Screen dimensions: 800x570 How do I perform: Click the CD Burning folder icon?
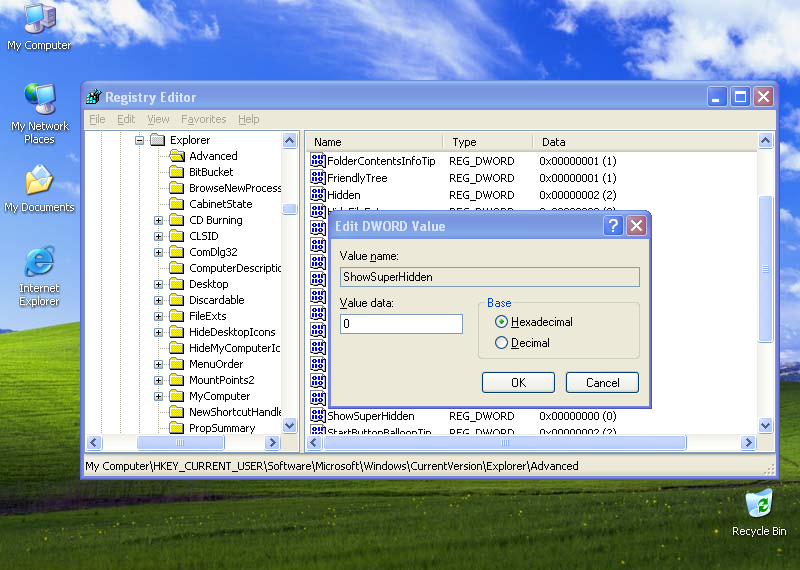[177, 220]
